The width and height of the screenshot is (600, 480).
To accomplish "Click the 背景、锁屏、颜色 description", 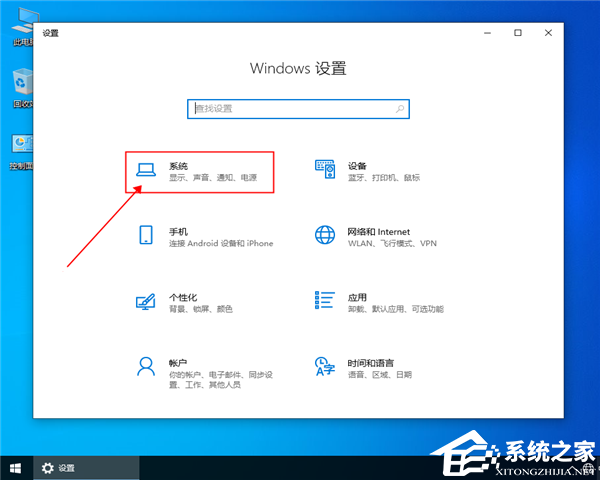I will 201,309.
